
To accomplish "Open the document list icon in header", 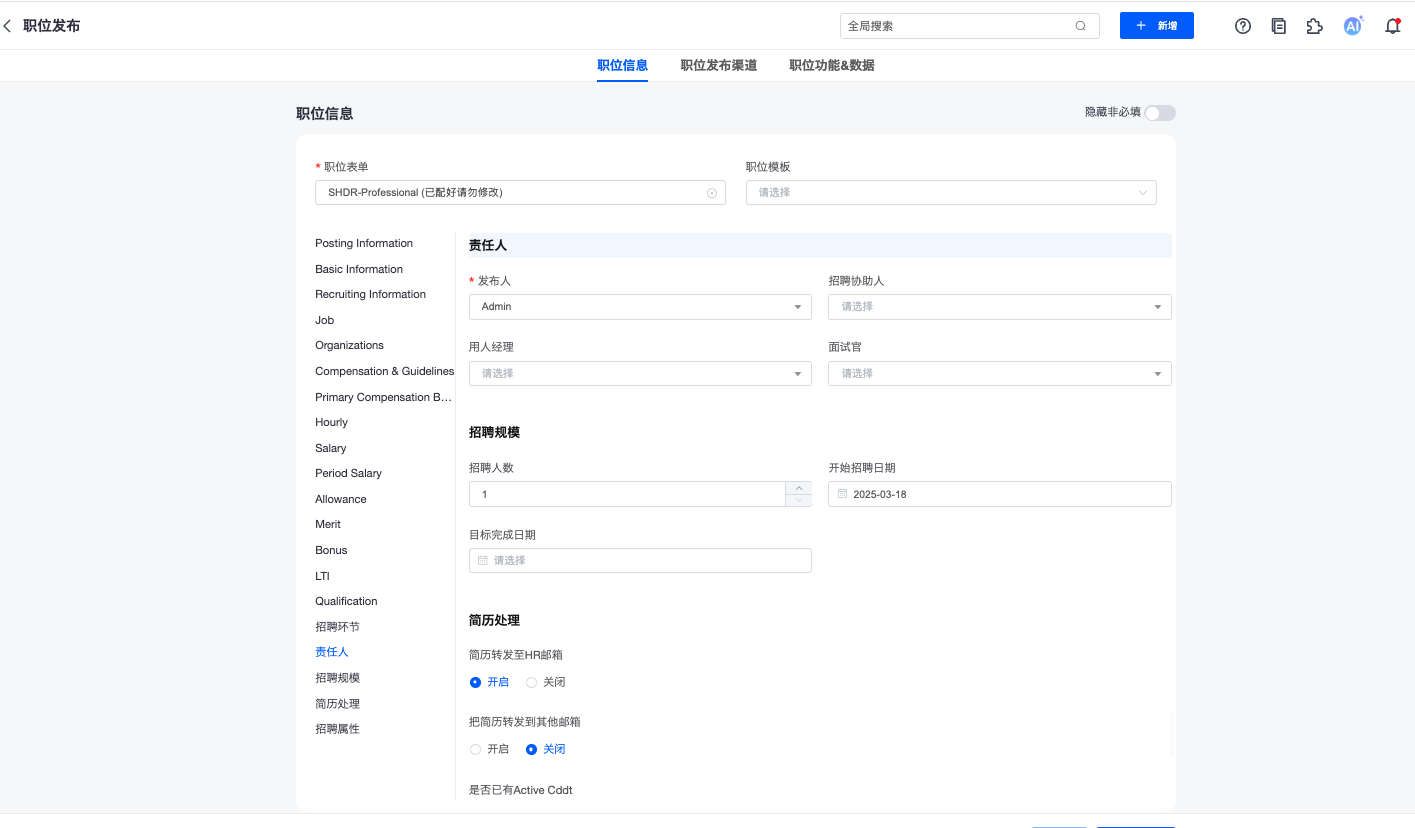I will coord(1279,26).
